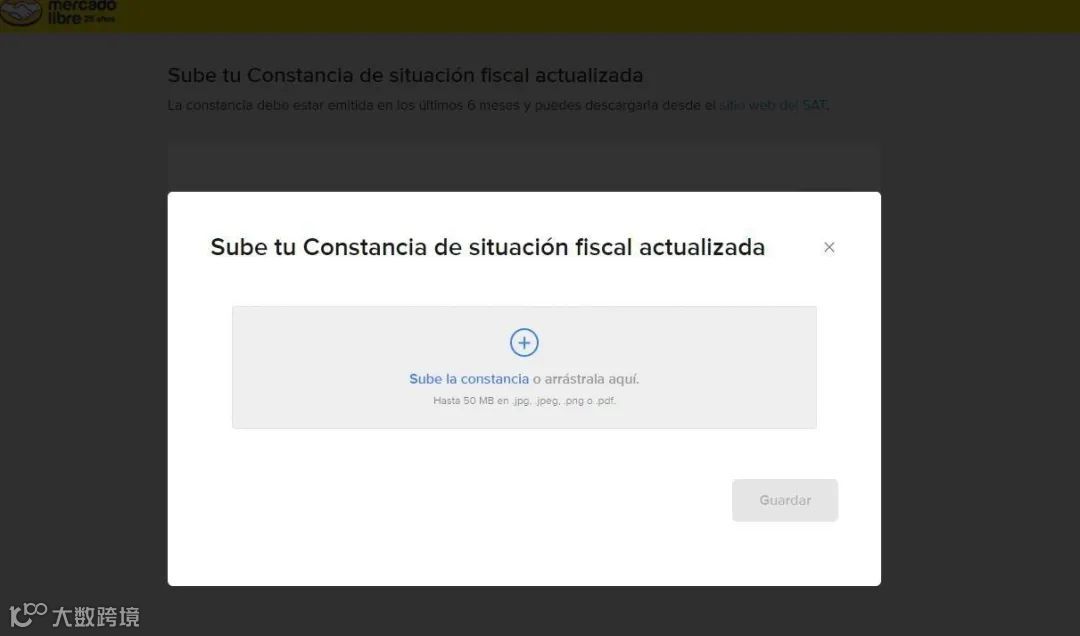Click the dimmed card strip above the modal
The height and width of the screenshot is (636, 1080).
pos(524,168)
